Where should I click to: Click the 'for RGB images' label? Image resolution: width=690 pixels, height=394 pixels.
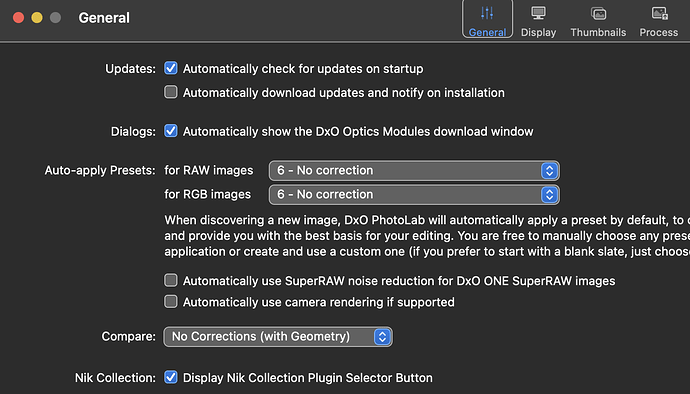[208, 195]
